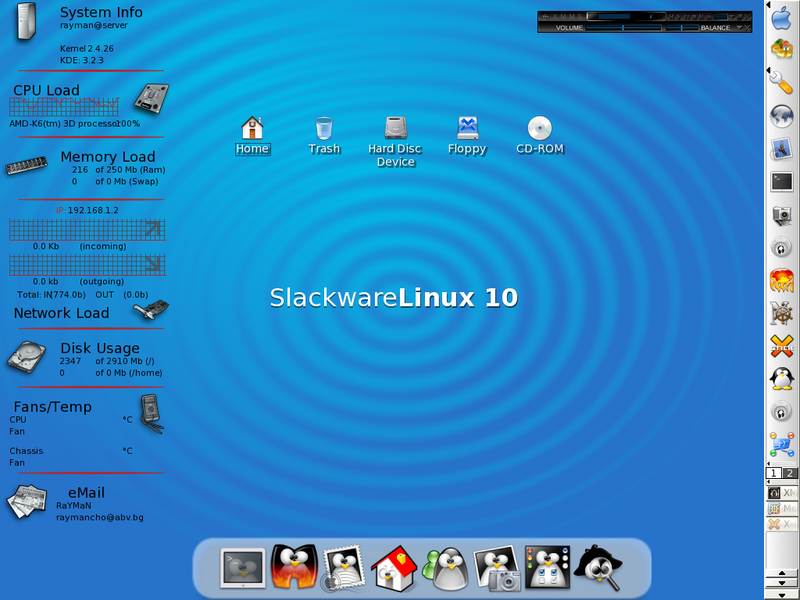Switch to virtual desktop 2
The image size is (800, 600).
(790, 473)
